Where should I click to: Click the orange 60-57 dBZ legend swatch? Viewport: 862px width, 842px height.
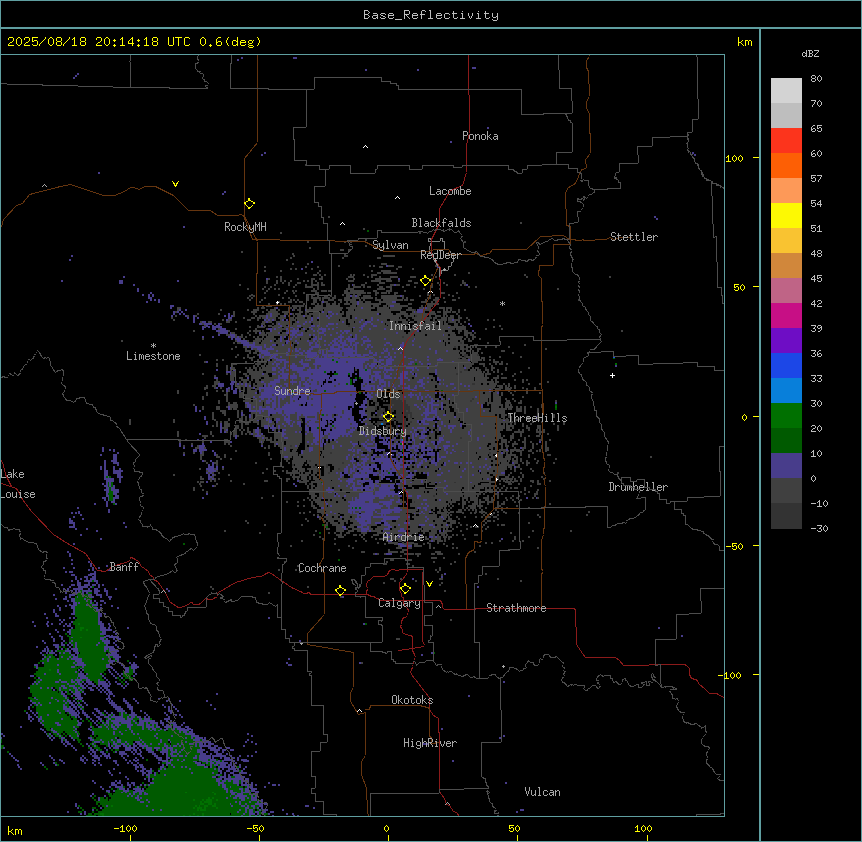tap(786, 165)
